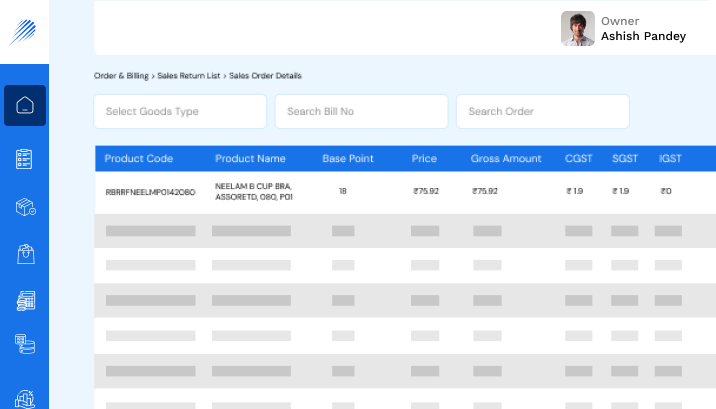Go to Order & Billing breadcrumb
716x409 pixels.
121,76
